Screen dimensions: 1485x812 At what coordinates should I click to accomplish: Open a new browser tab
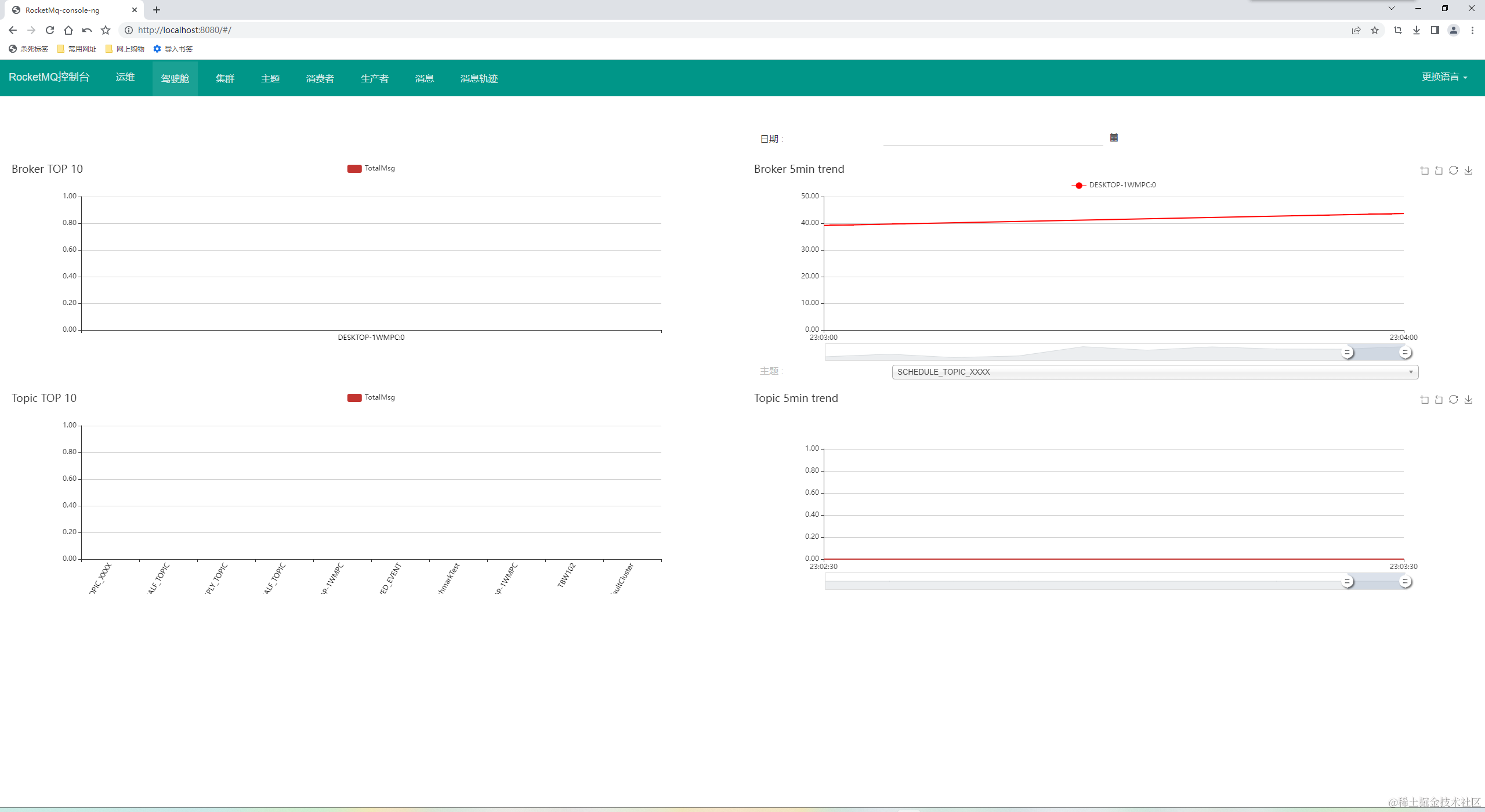[157, 10]
